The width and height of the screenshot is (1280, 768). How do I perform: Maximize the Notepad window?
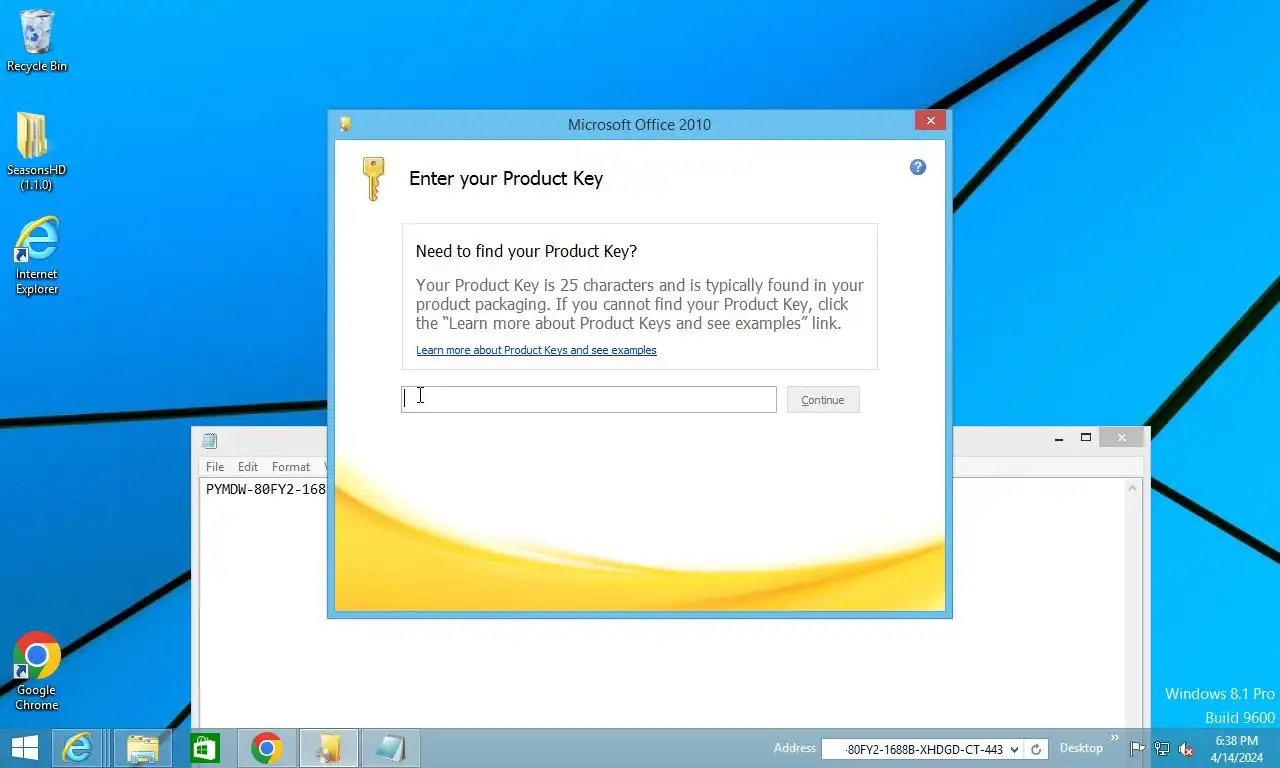tap(1086, 438)
